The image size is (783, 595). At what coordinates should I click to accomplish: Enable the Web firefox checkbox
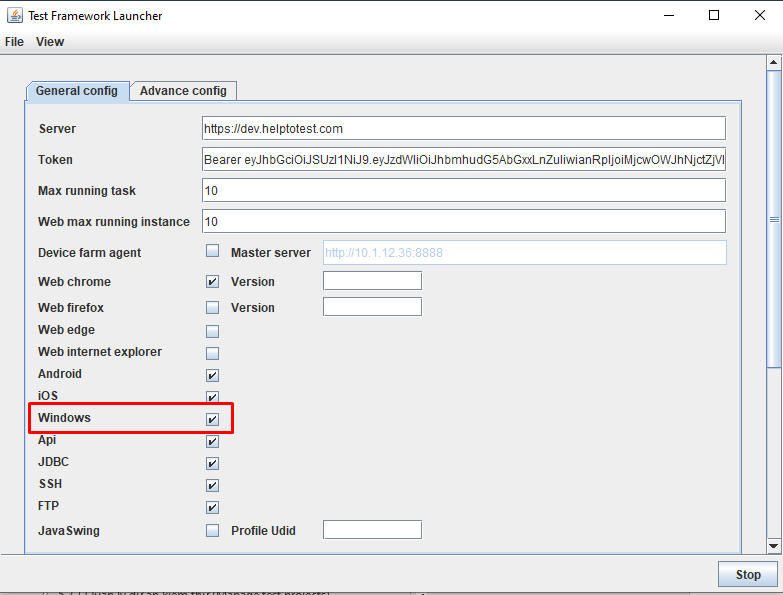[212, 307]
